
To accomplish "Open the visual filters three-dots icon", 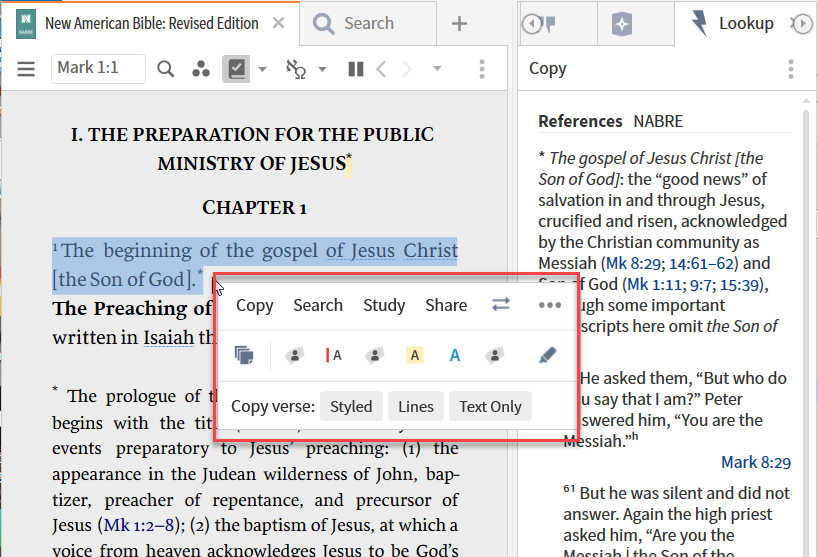I will pyautogui.click(x=201, y=68).
